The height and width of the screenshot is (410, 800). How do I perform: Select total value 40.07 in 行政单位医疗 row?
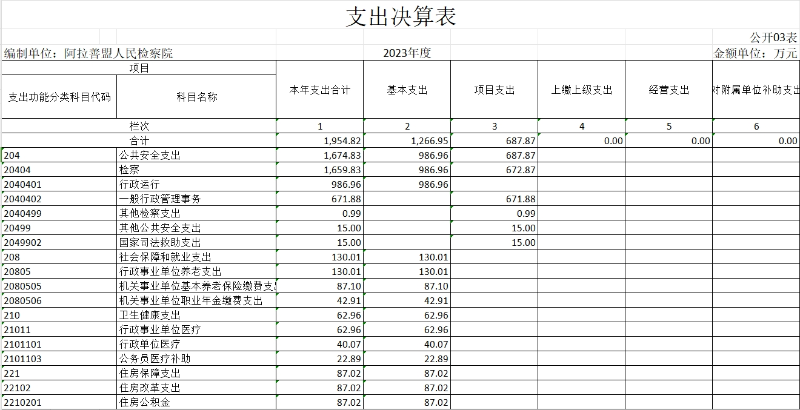[x=320, y=345]
